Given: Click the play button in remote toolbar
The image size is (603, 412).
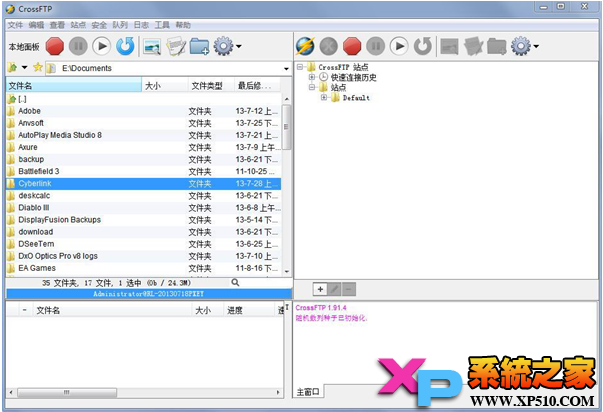Looking at the screenshot, I should pyautogui.click(x=399, y=46).
